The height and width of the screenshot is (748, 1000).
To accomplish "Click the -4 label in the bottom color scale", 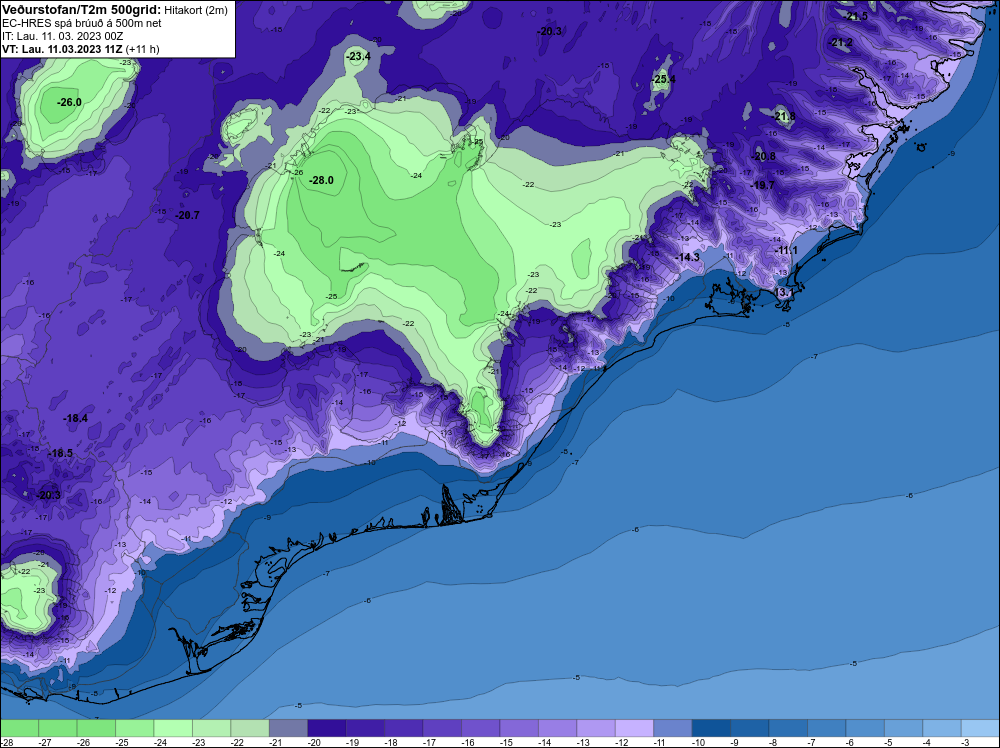I will (927, 742).
